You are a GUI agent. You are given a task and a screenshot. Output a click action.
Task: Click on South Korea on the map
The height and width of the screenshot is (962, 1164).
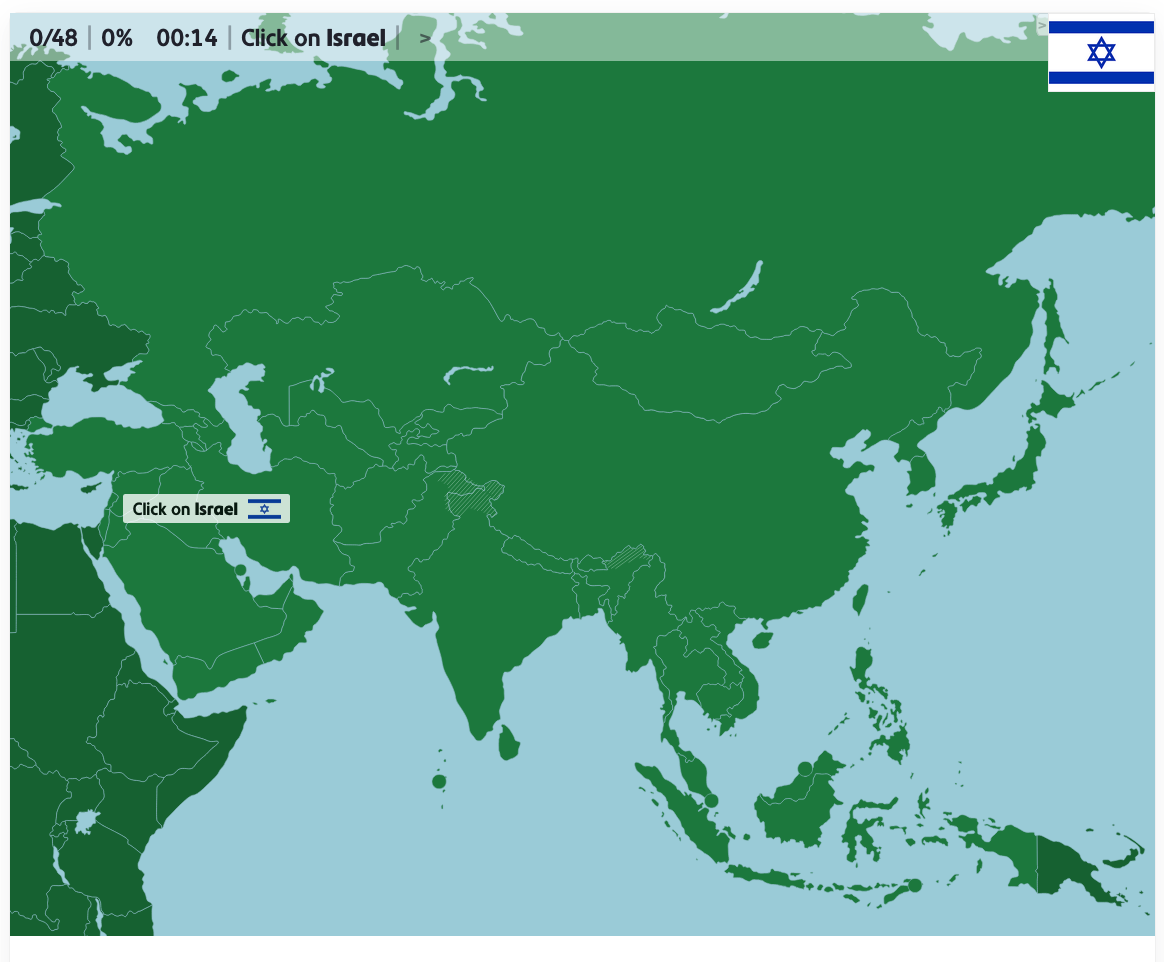pyautogui.click(x=921, y=475)
